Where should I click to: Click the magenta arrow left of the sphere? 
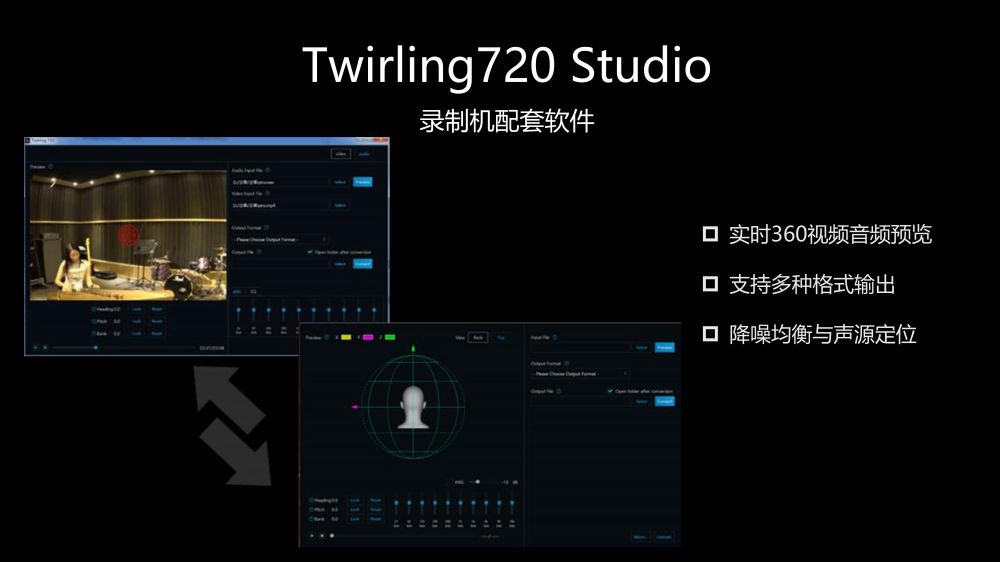point(355,408)
